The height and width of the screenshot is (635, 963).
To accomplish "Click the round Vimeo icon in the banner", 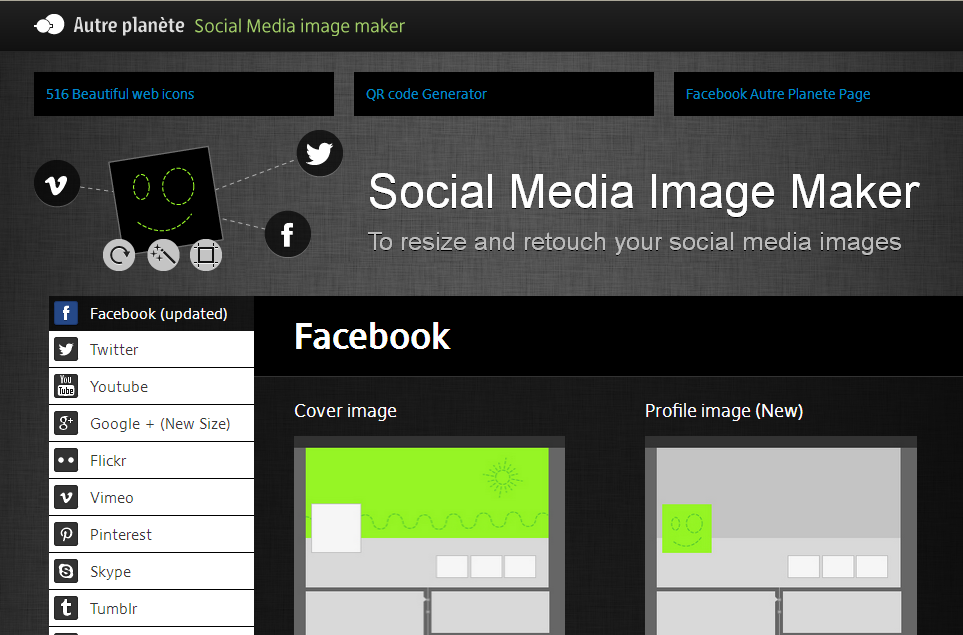I will tap(57, 184).
